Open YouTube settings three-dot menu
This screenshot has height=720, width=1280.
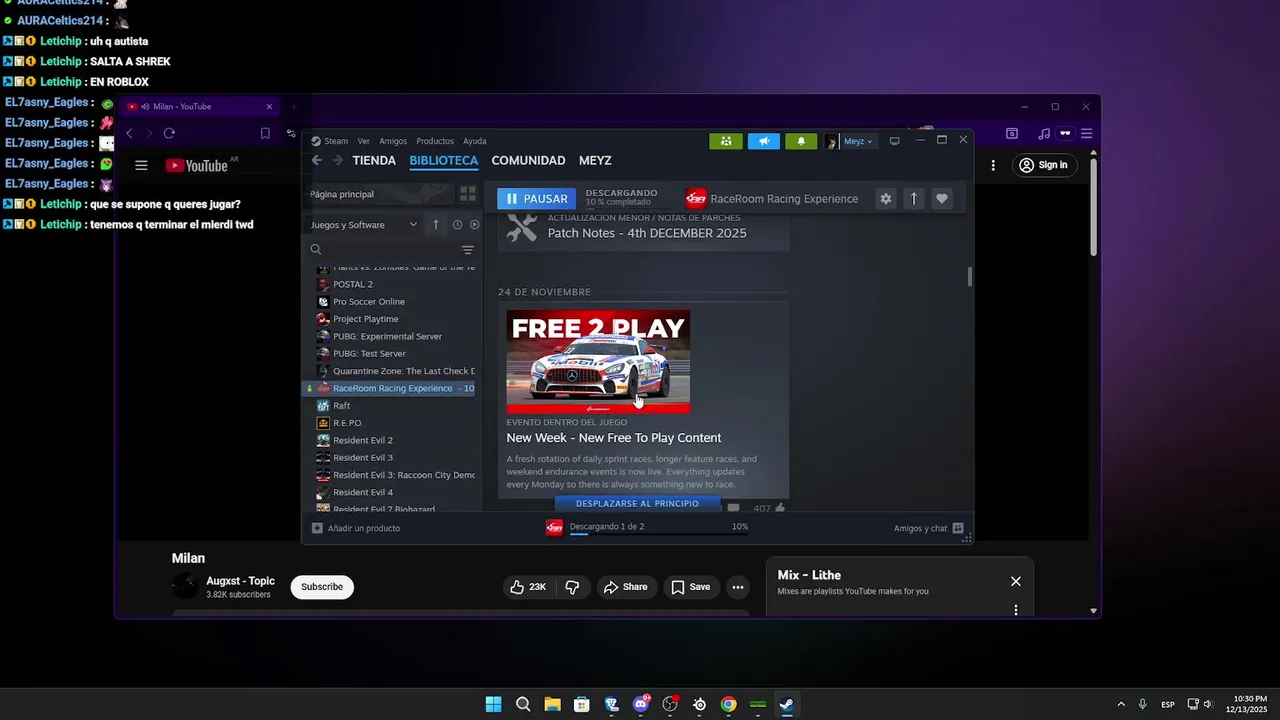tap(993, 165)
